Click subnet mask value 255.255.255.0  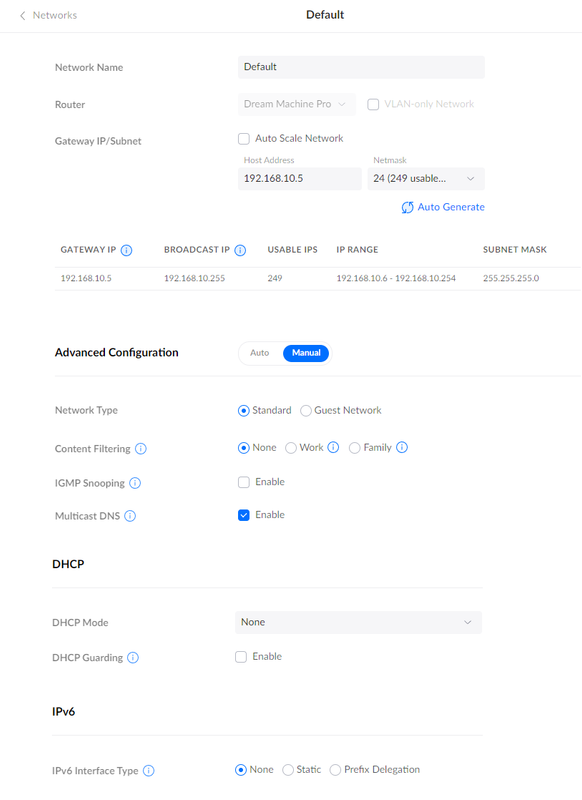click(x=511, y=278)
